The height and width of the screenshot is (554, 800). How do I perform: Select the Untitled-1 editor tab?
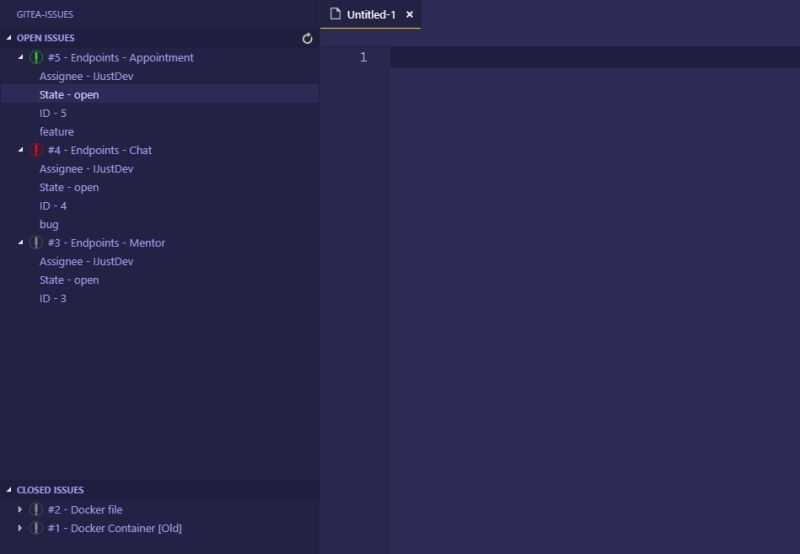[371, 15]
